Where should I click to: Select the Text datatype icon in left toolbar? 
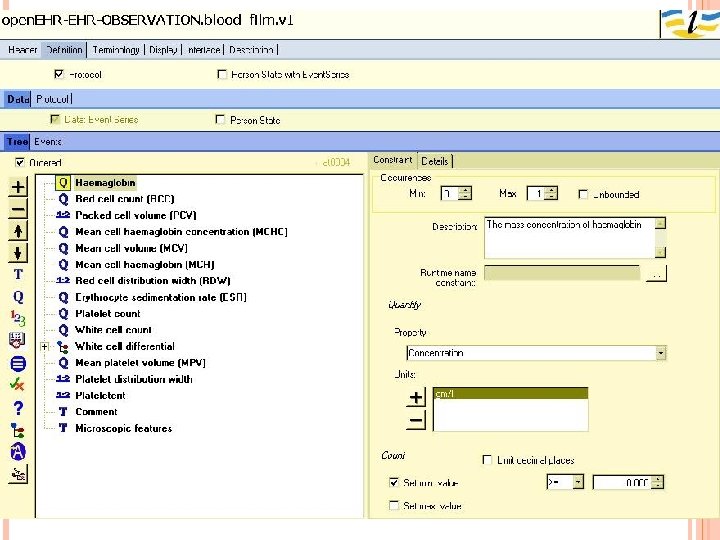[18, 274]
